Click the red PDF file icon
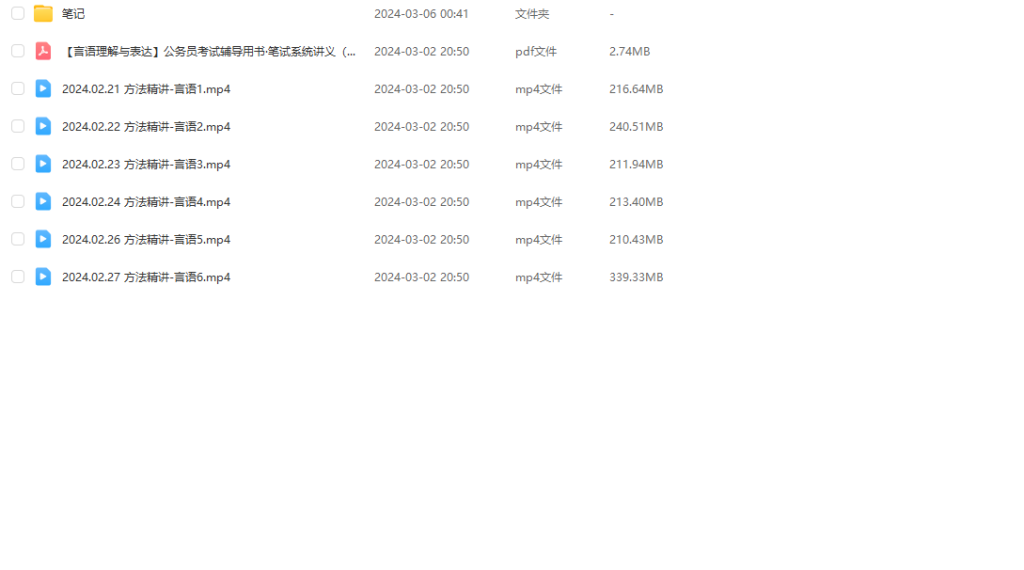1024x570 pixels. click(43, 51)
